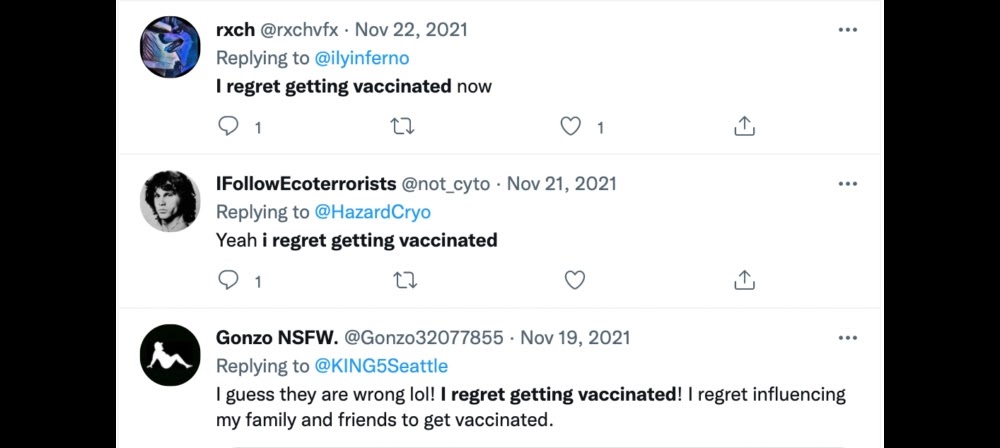Screen dimensions: 1000x448
Task: Reply to IFollowEcoterrorists tweet
Action: (228, 280)
